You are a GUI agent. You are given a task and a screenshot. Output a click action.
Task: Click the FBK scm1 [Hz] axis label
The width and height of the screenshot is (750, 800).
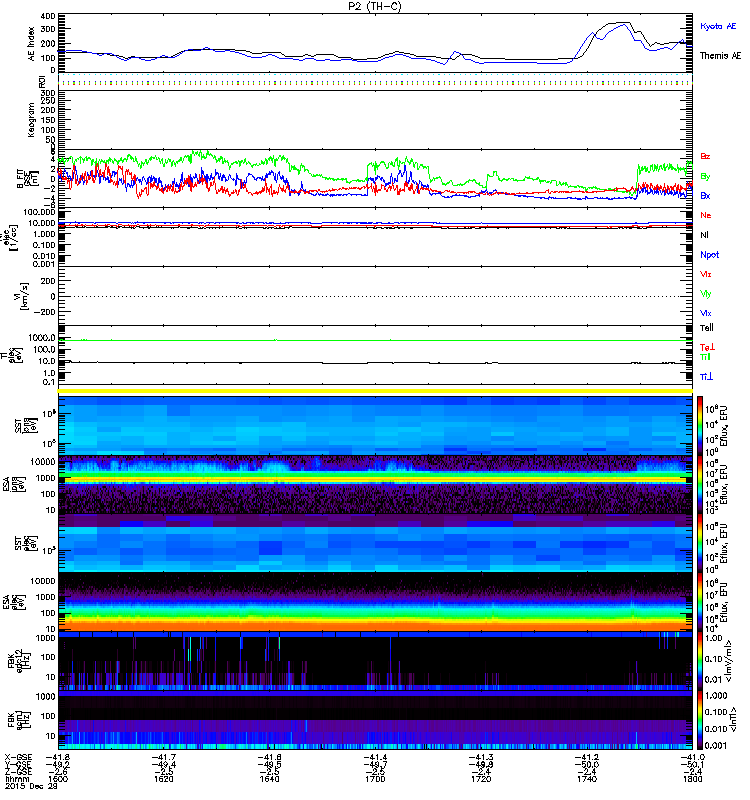(x=20, y=719)
